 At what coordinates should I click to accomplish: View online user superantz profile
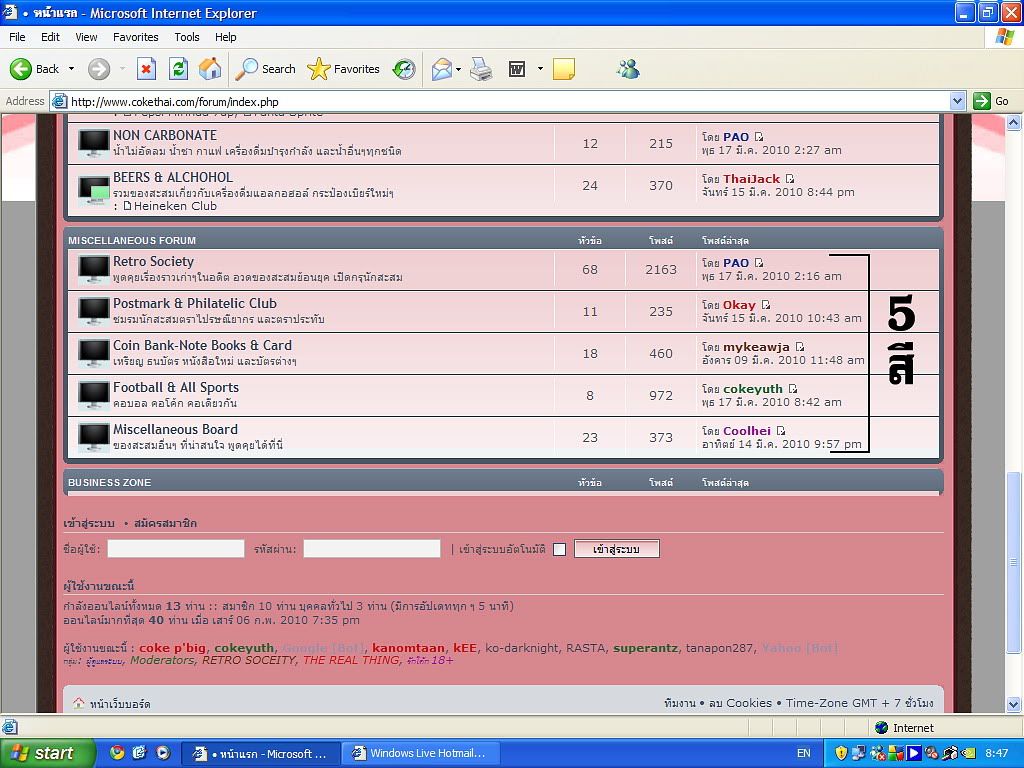coord(645,648)
